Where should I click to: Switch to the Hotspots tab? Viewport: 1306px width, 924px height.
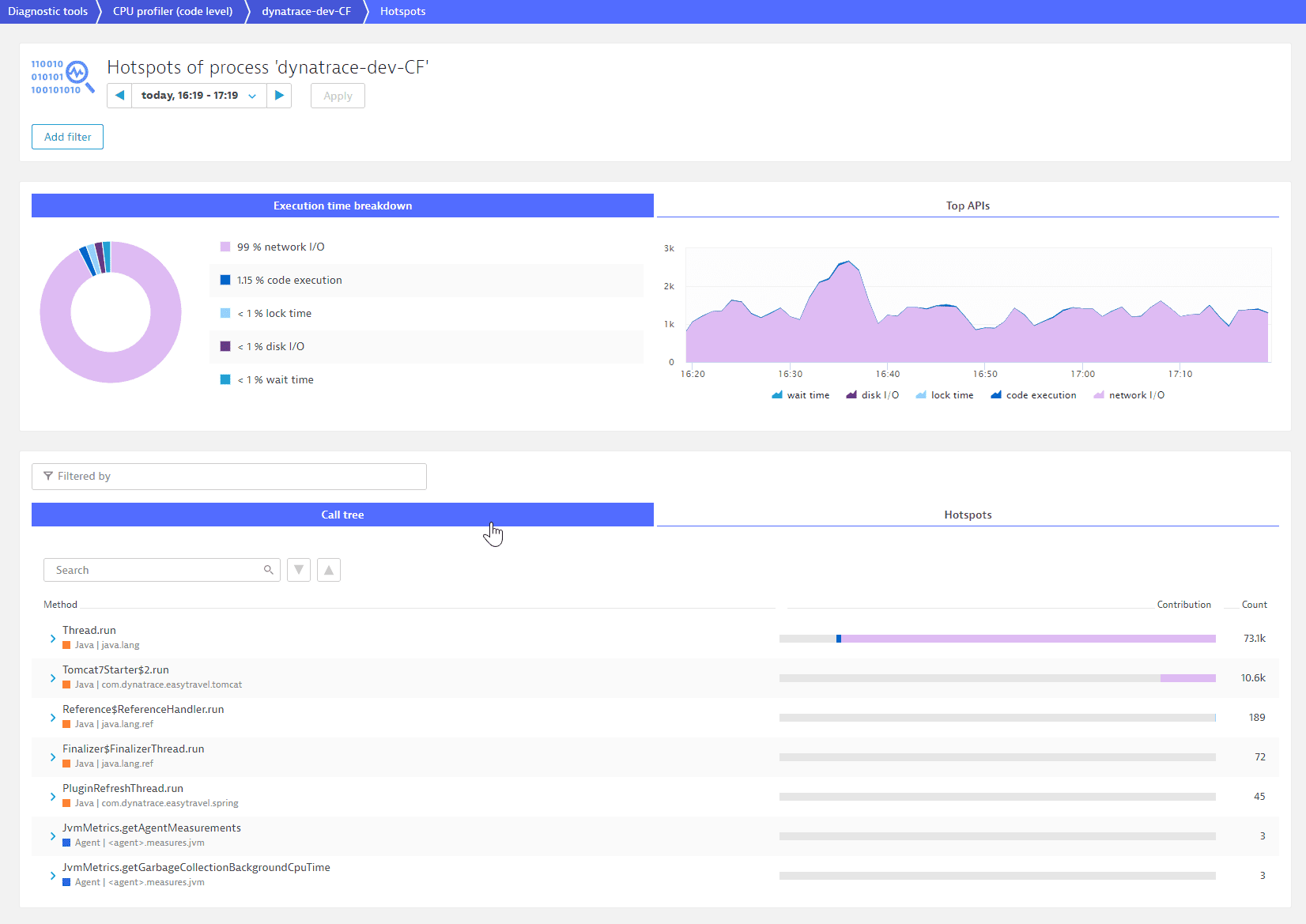(x=968, y=515)
